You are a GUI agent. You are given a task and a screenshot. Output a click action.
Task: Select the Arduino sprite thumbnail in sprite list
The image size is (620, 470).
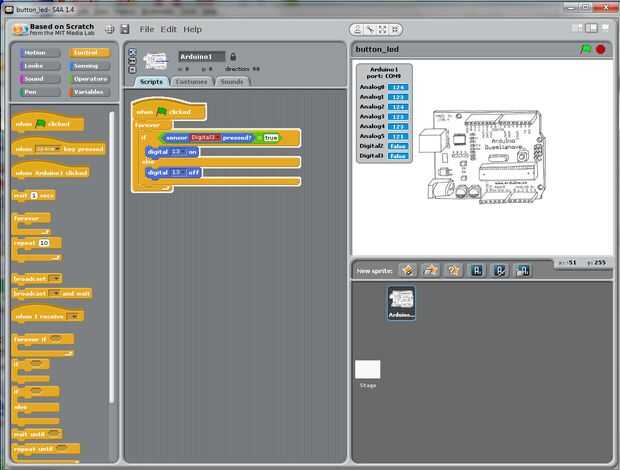(401, 304)
